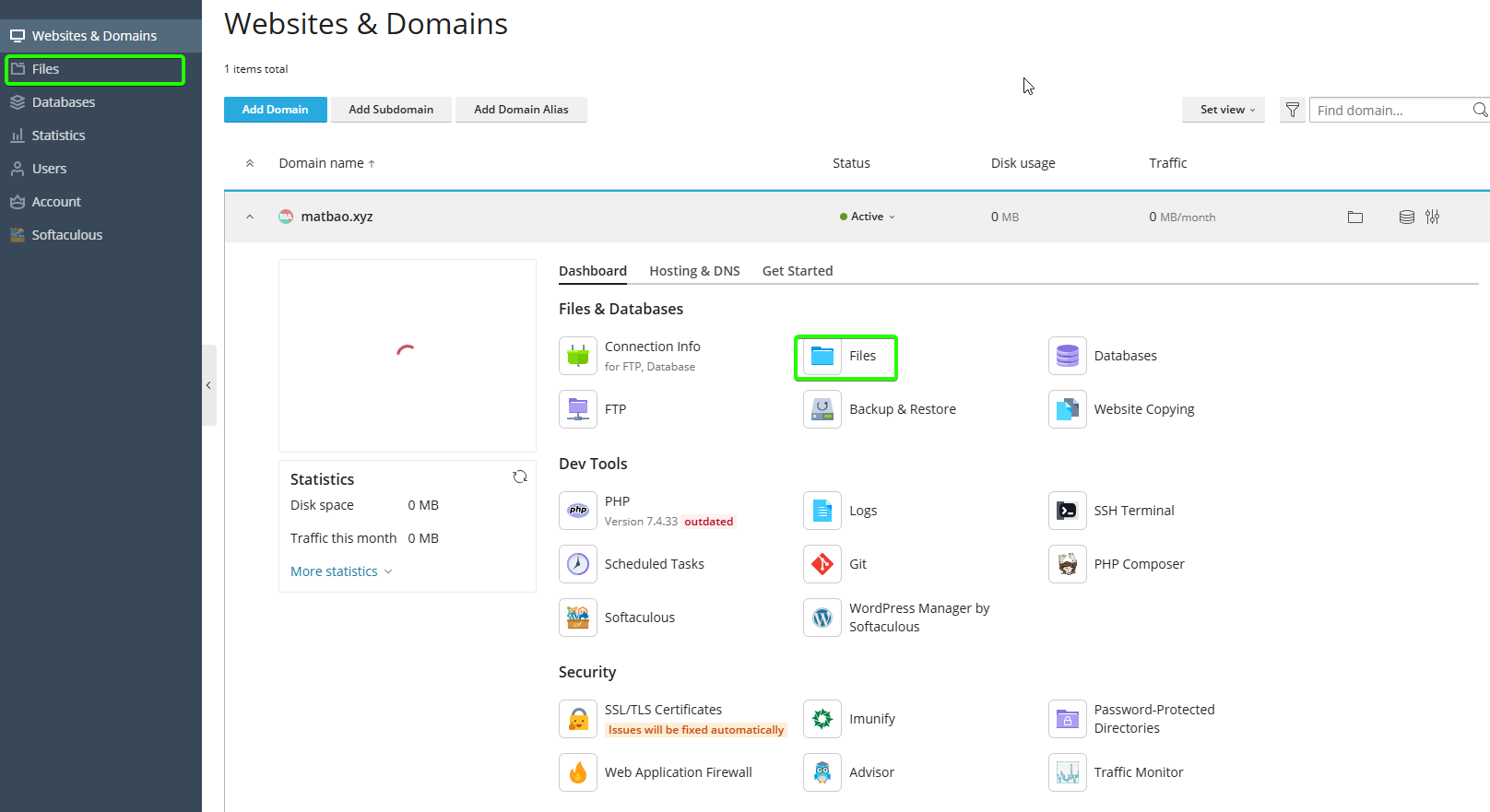Open the Backup & Restore icon
1490x812 pixels.
pyautogui.click(x=822, y=409)
